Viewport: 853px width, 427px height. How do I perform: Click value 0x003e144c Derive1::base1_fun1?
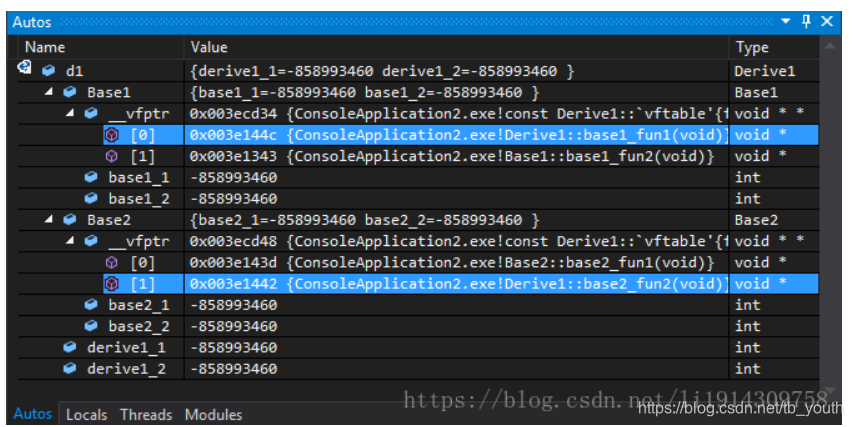pos(459,135)
